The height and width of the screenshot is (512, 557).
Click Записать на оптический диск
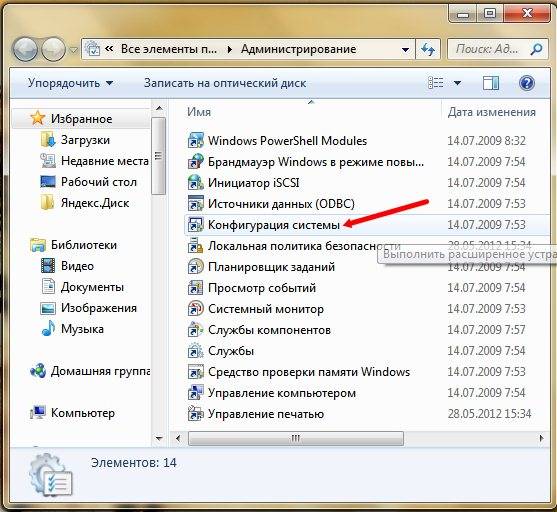[225, 83]
